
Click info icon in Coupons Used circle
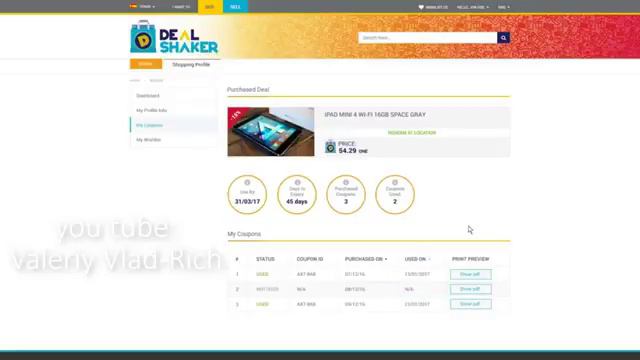[395, 182]
